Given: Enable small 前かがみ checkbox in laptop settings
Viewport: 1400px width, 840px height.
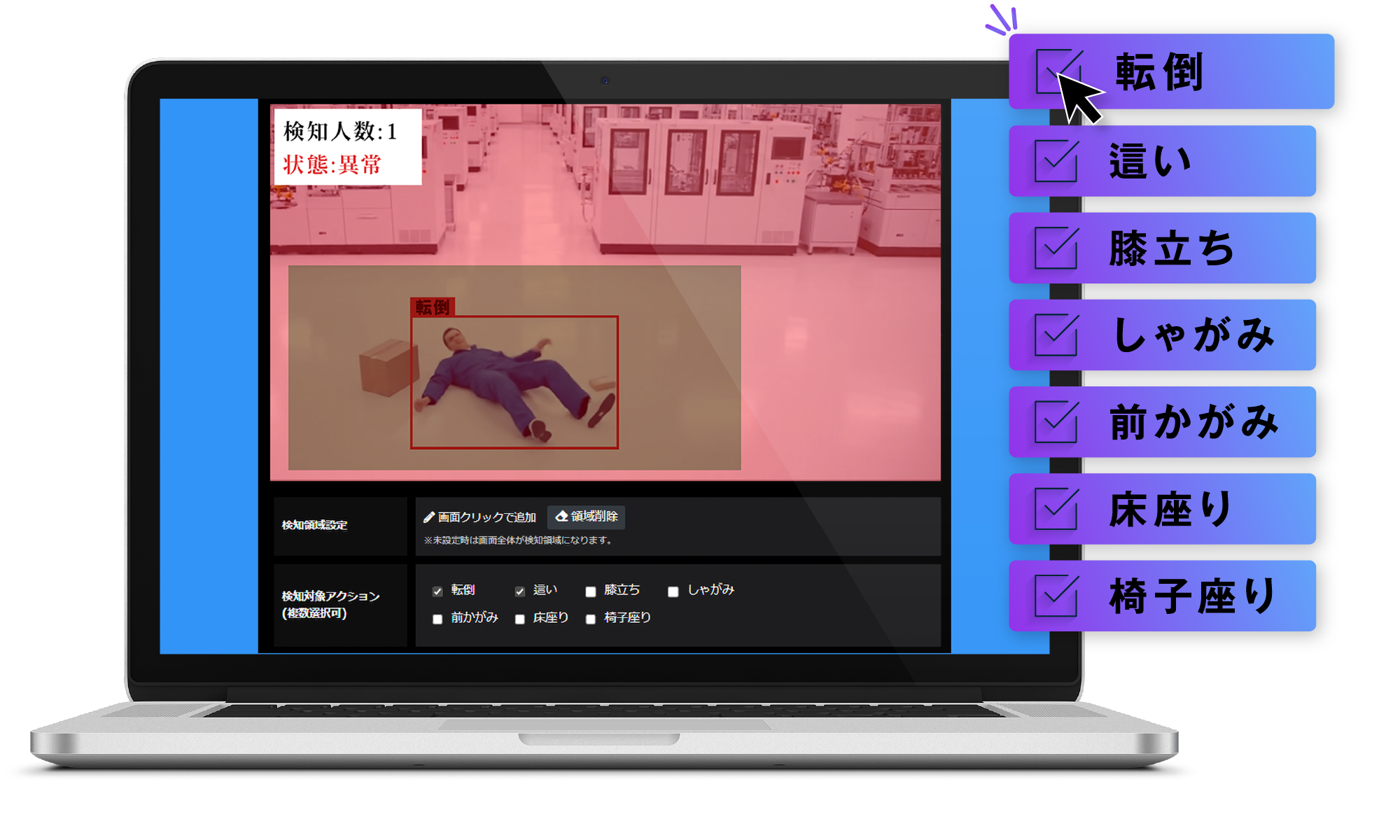Looking at the screenshot, I should coord(437,619).
